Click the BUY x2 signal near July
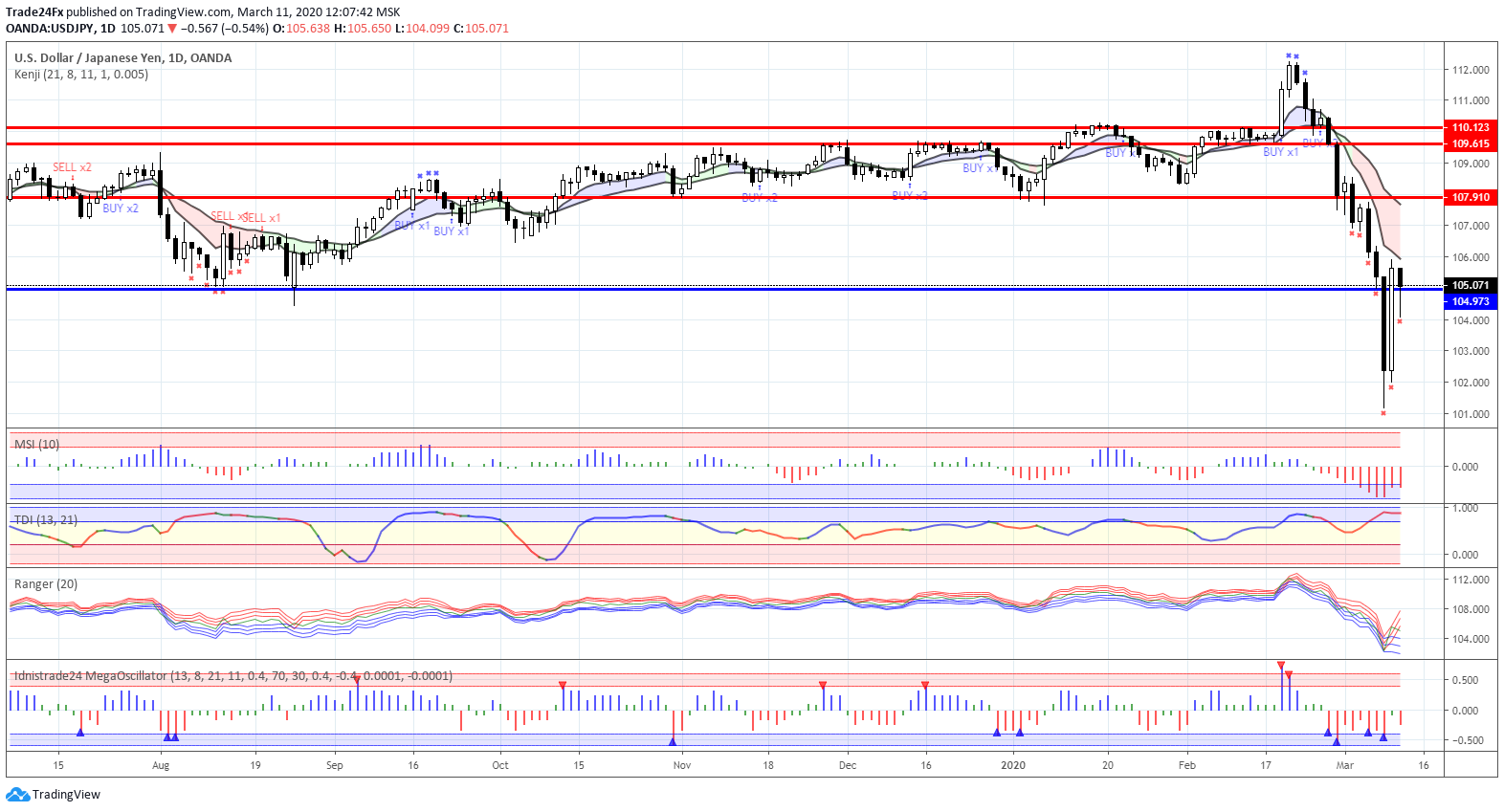The image size is (1504, 812). tap(121, 208)
